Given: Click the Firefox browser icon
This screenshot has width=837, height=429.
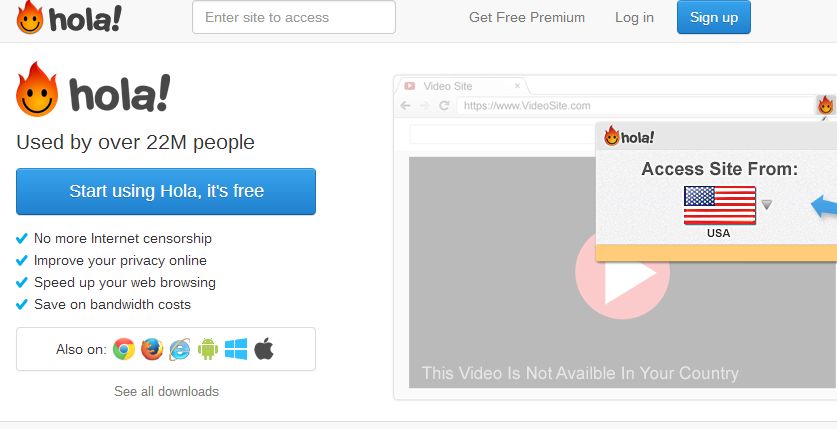Looking at the screenshot, I should [152, 349].
